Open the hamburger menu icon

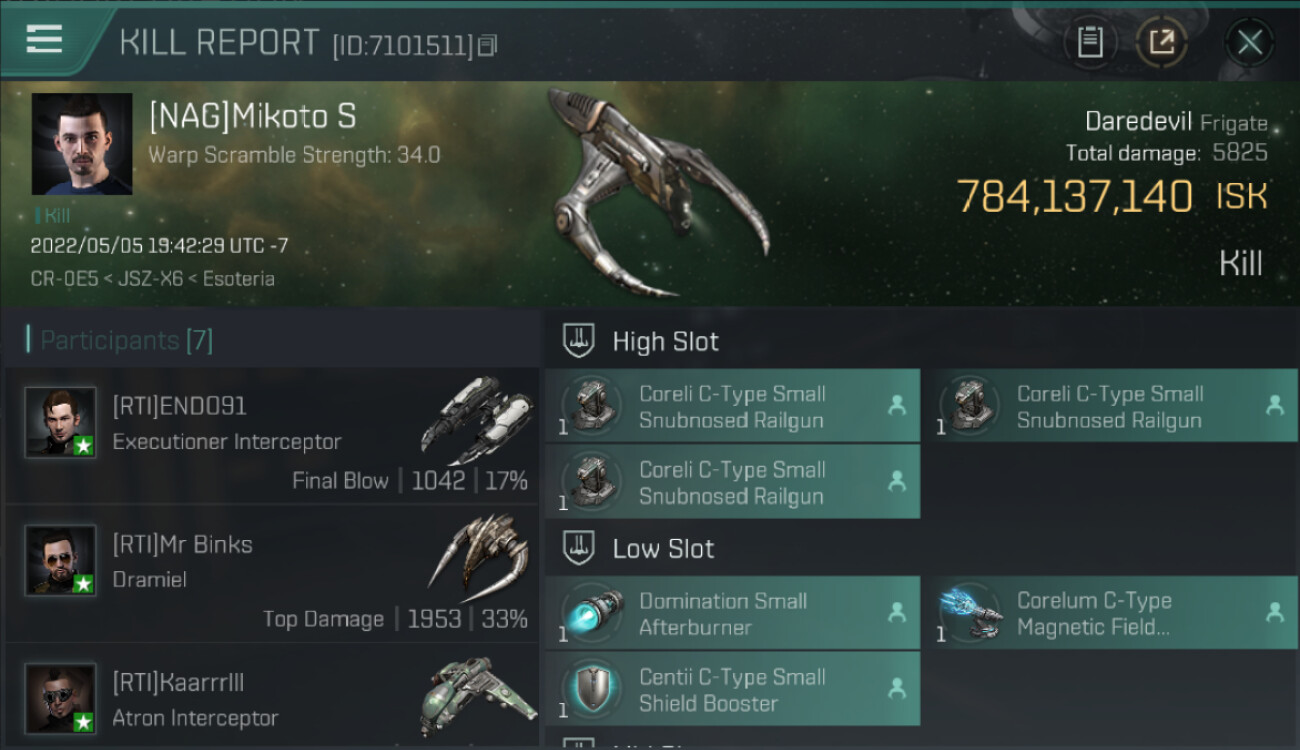coord(44,40)
